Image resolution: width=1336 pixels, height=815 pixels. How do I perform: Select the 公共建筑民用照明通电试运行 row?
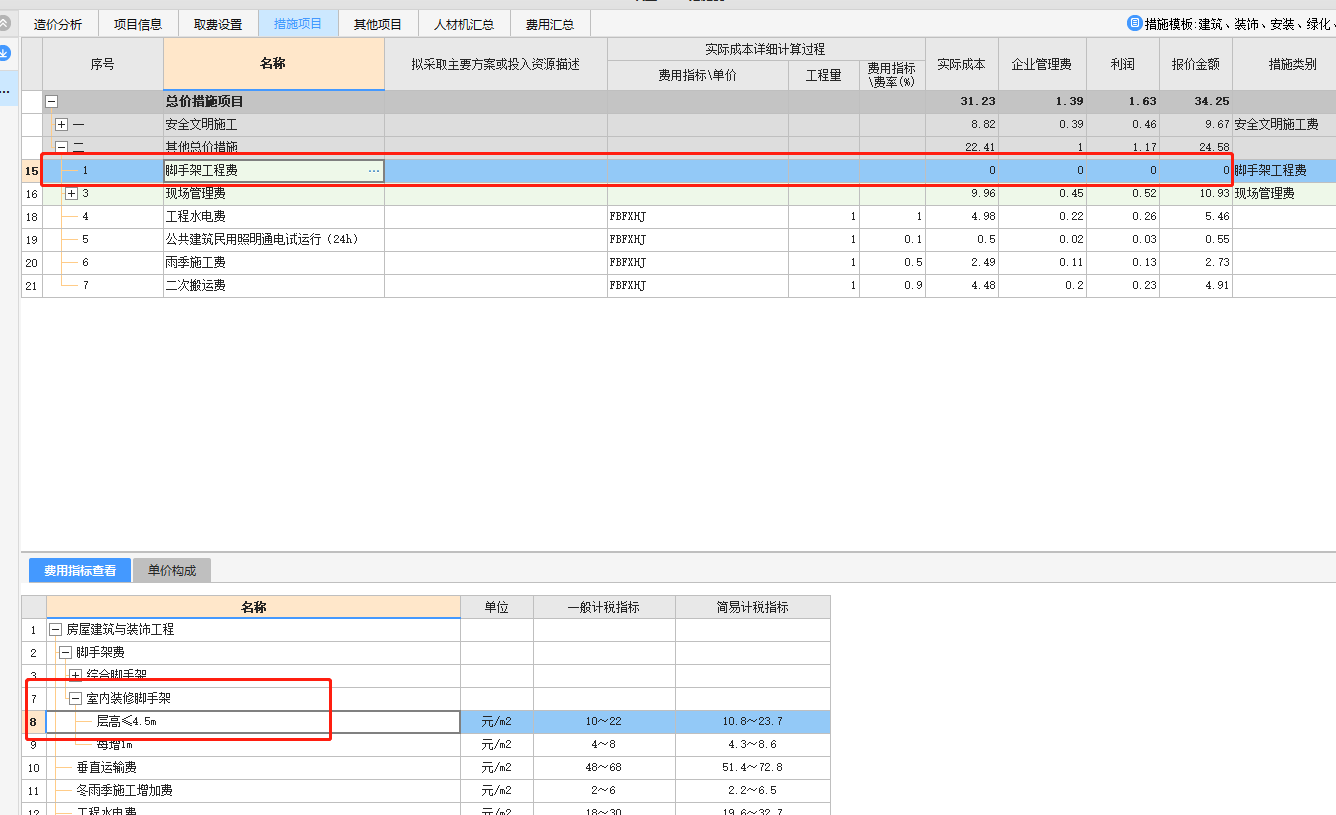click(261, 240)
